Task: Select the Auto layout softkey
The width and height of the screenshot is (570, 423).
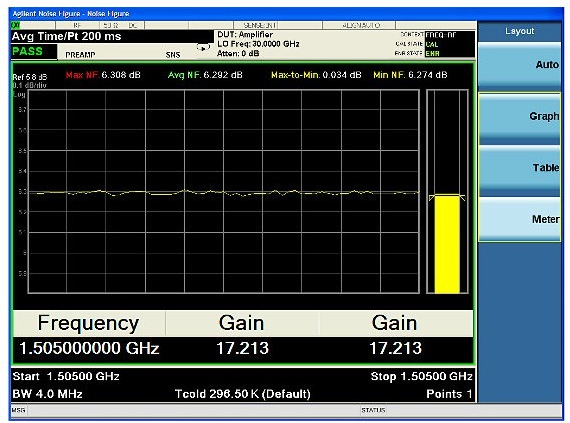Action: pyautogui.click(x=519, y=65)
